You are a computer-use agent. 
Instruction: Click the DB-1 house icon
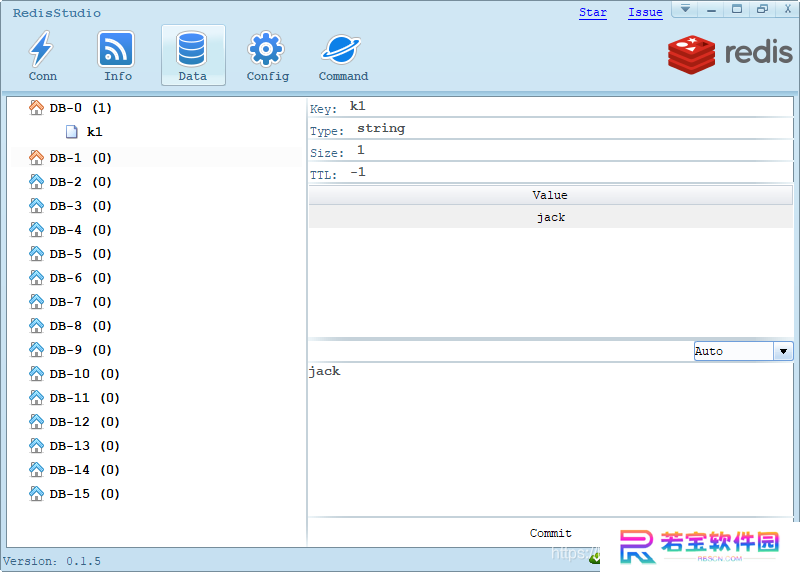[x=36, y=158]
